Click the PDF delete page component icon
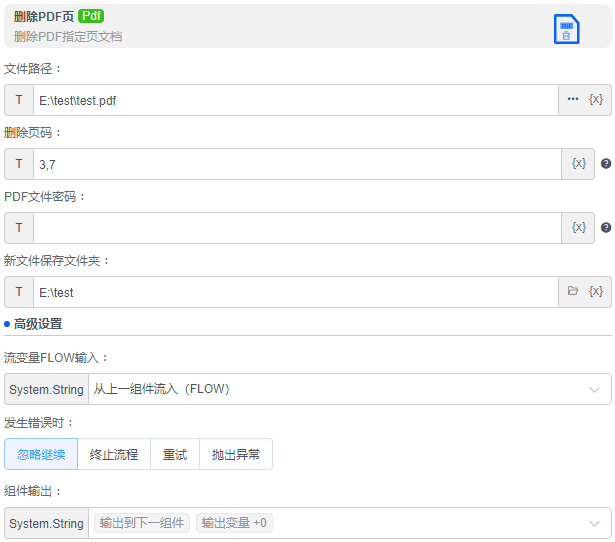The width and height of the screenshot is (615, 542). pyautogui.click(x=566, y=29)
